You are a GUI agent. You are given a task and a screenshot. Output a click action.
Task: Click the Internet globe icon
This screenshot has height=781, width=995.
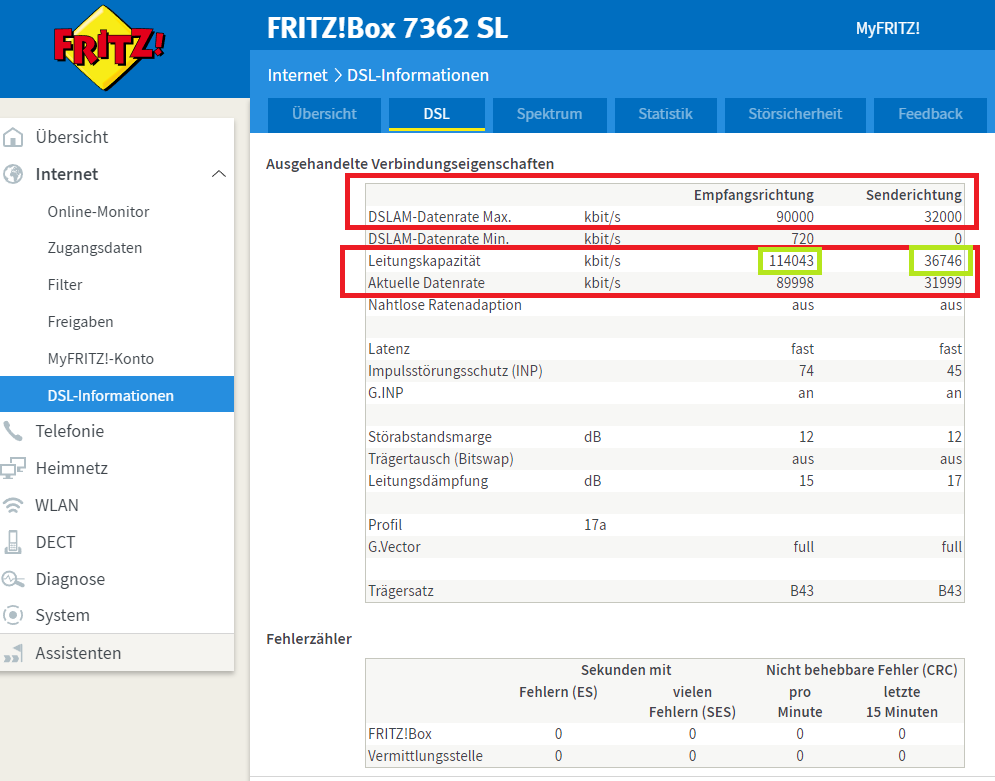coord(13,174)
